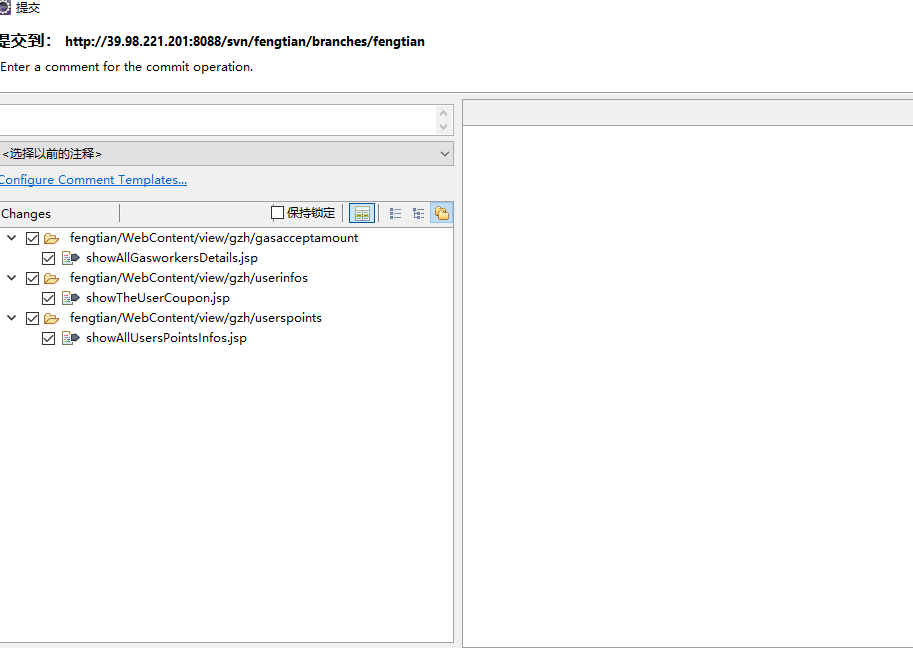Click the Changes section header
Viewport: 913px width, 648px height.
point(26,213)
